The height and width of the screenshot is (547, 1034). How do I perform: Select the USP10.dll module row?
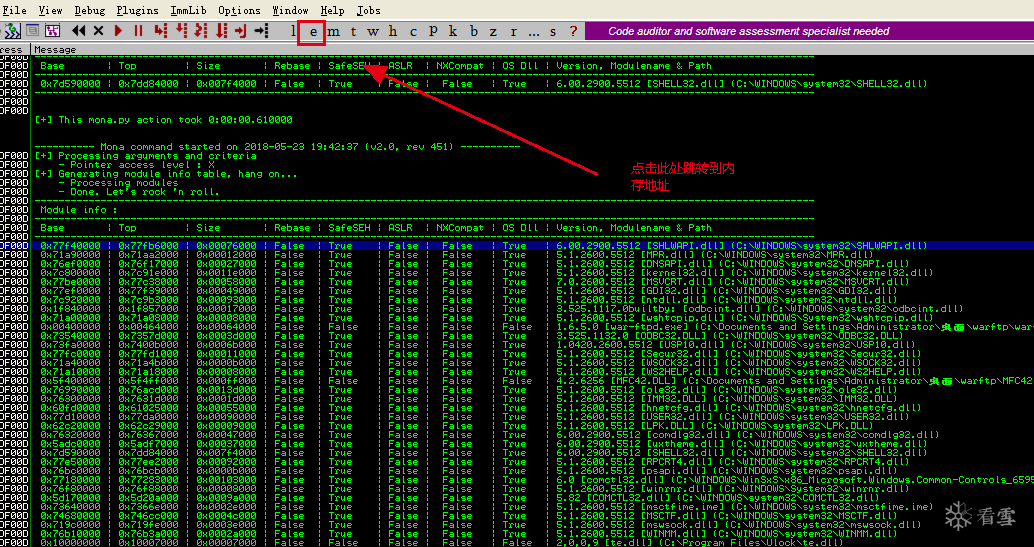pyautogui.click(x=533, y=345)
